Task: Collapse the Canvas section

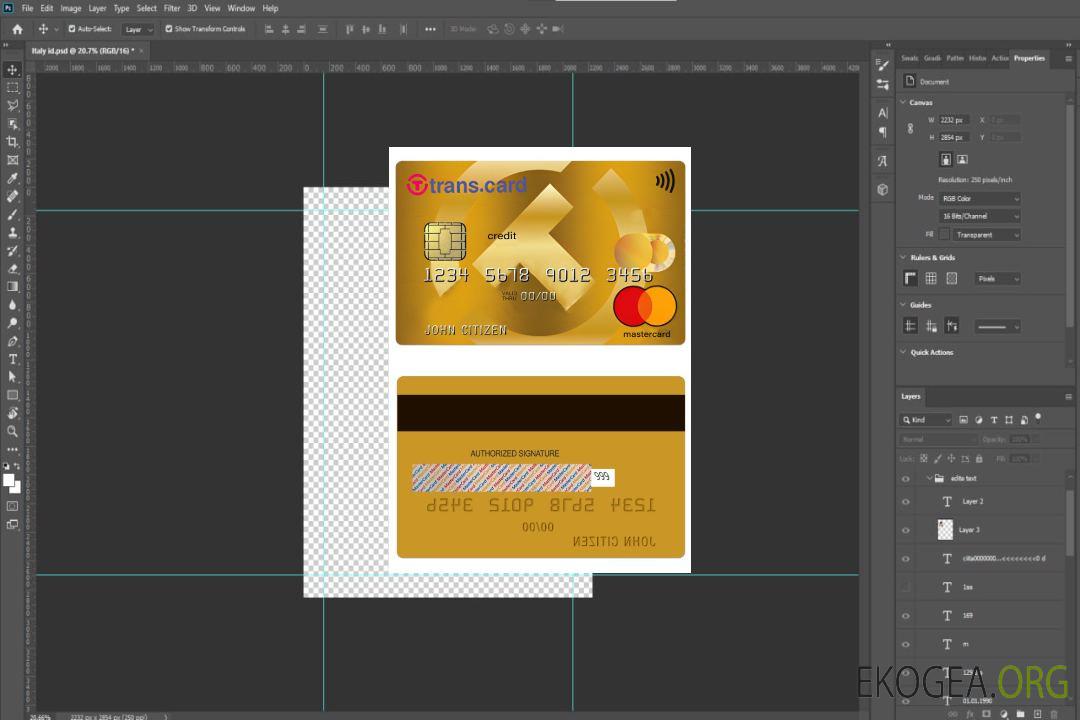Action: click(x=903, y=102)
